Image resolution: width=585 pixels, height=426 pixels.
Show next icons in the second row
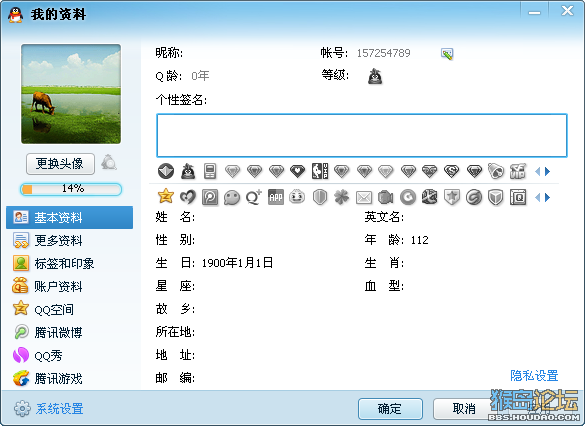[x=547, y=197]
